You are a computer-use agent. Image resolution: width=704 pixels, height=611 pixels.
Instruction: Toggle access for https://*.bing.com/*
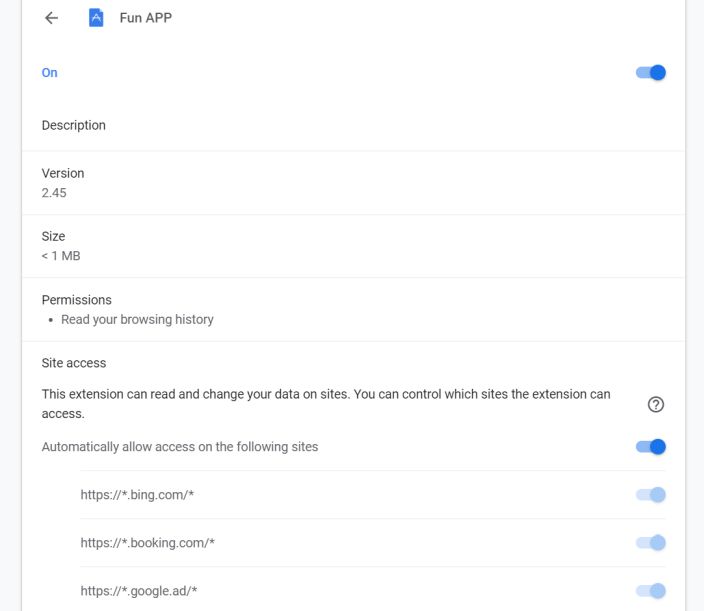pyautogui.click(x=651, y=495)
